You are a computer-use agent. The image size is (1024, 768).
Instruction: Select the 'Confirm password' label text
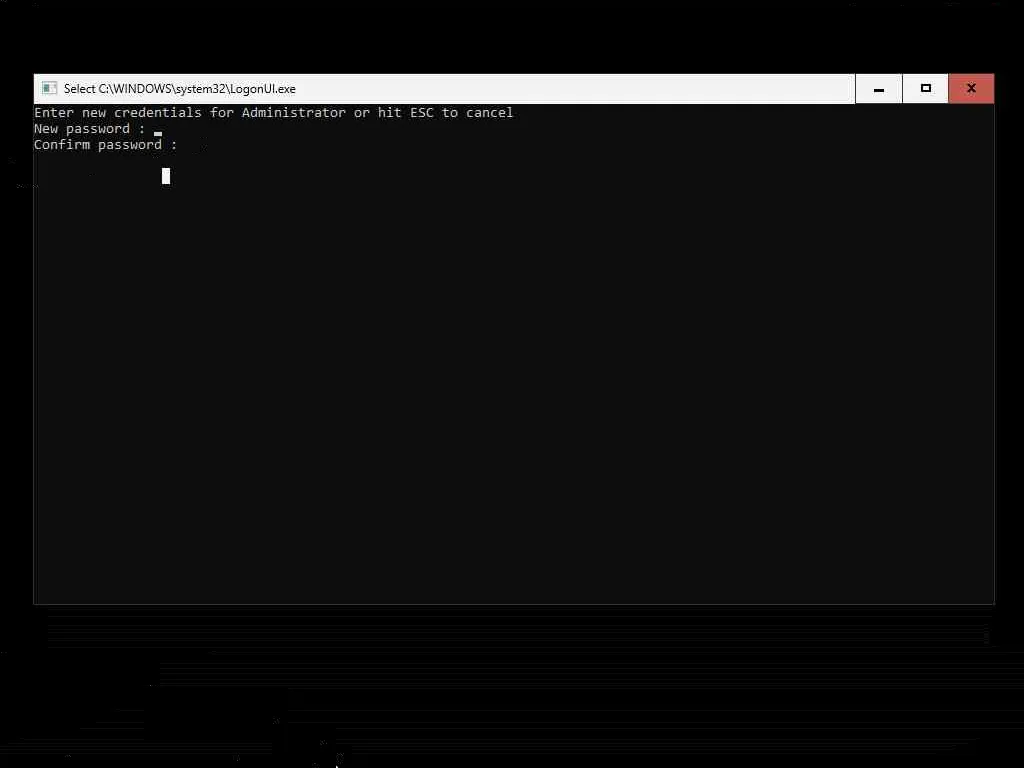[x=98, y=145]
